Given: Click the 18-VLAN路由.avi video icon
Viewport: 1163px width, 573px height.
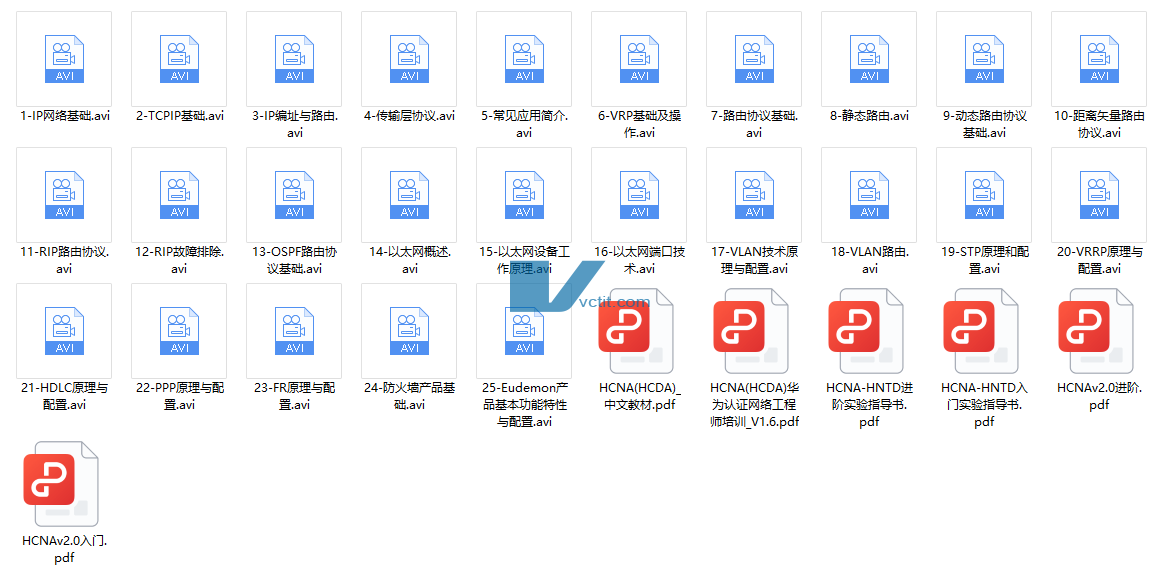Looking at the screenshot, I should pyautogui.click(x=869, y=195).
